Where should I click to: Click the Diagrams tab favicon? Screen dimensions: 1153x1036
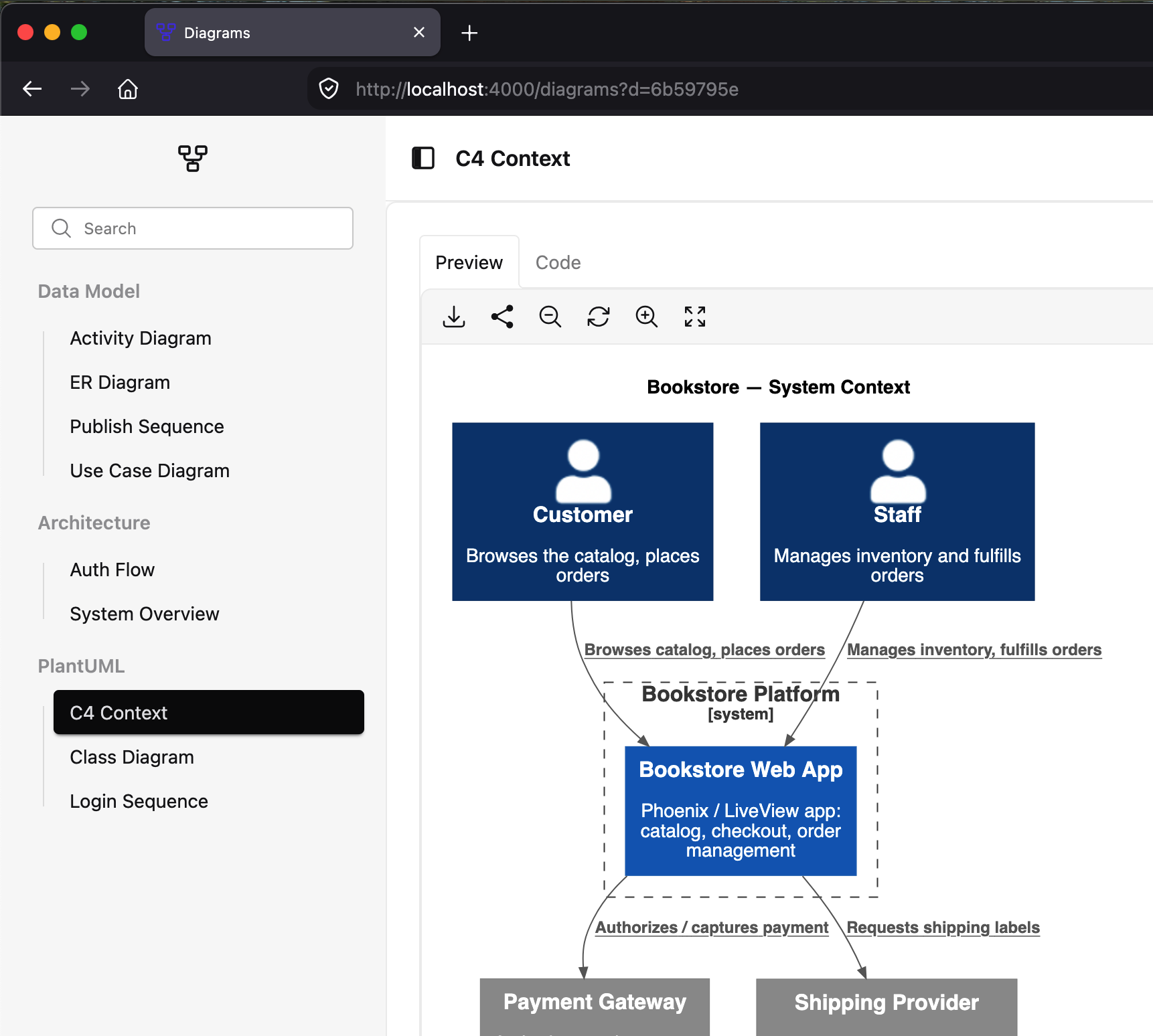(x=165, y=32)
